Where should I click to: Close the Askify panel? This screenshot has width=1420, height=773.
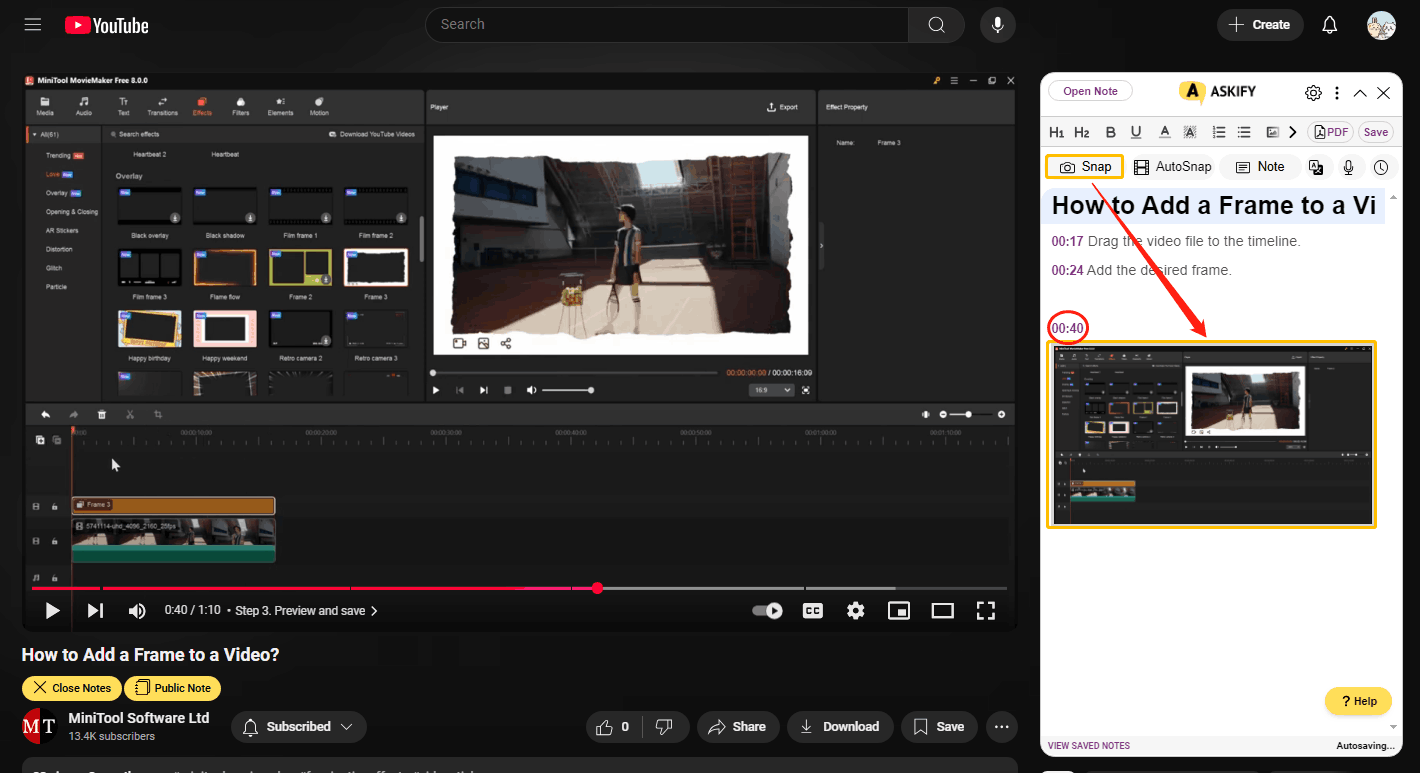[x=1384, y=93]
